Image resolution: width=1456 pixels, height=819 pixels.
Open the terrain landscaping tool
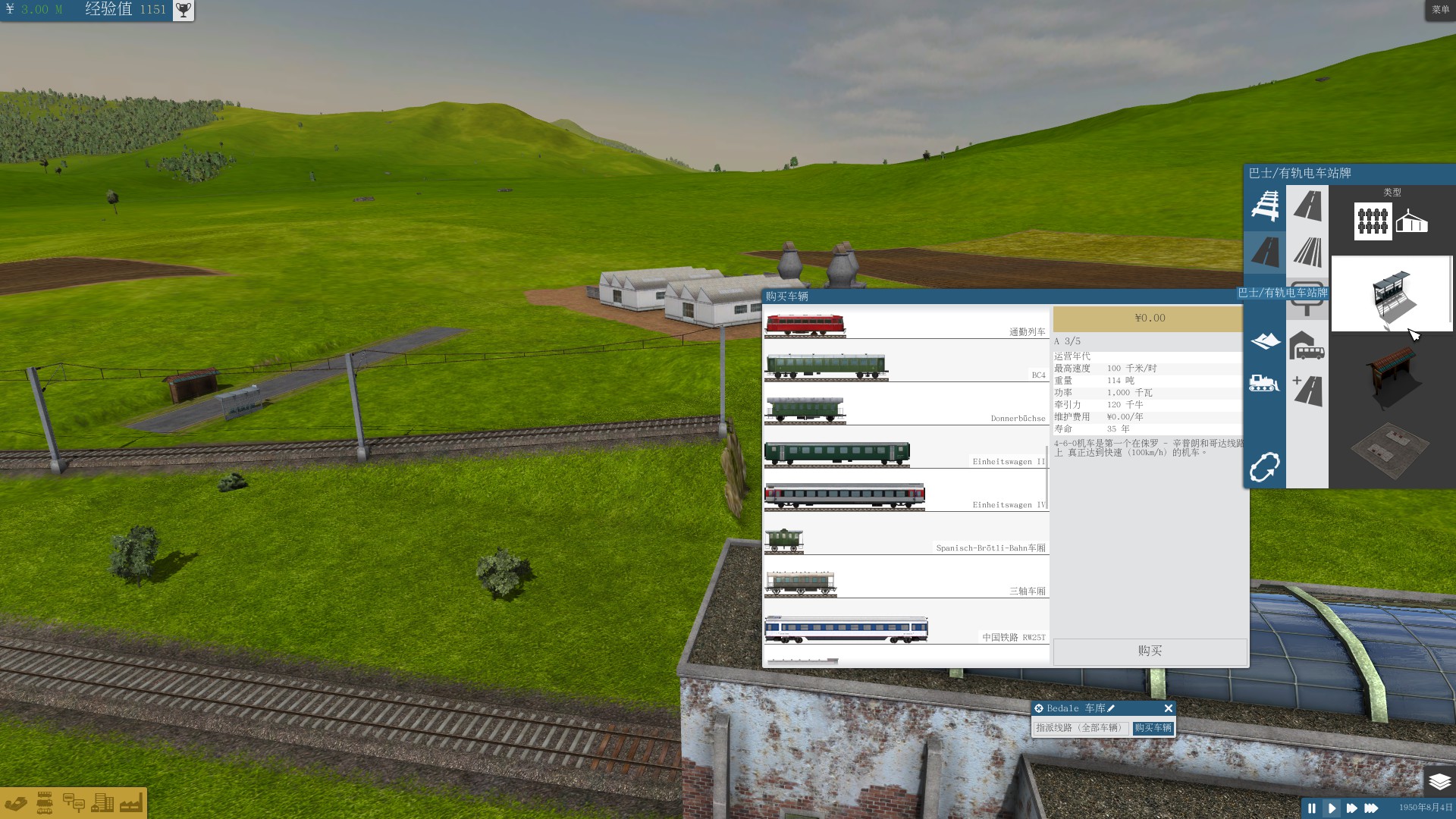1265,341
